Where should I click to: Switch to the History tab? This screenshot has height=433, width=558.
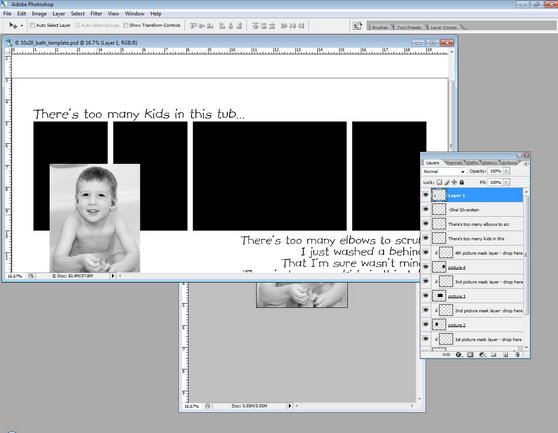point(489,163)
